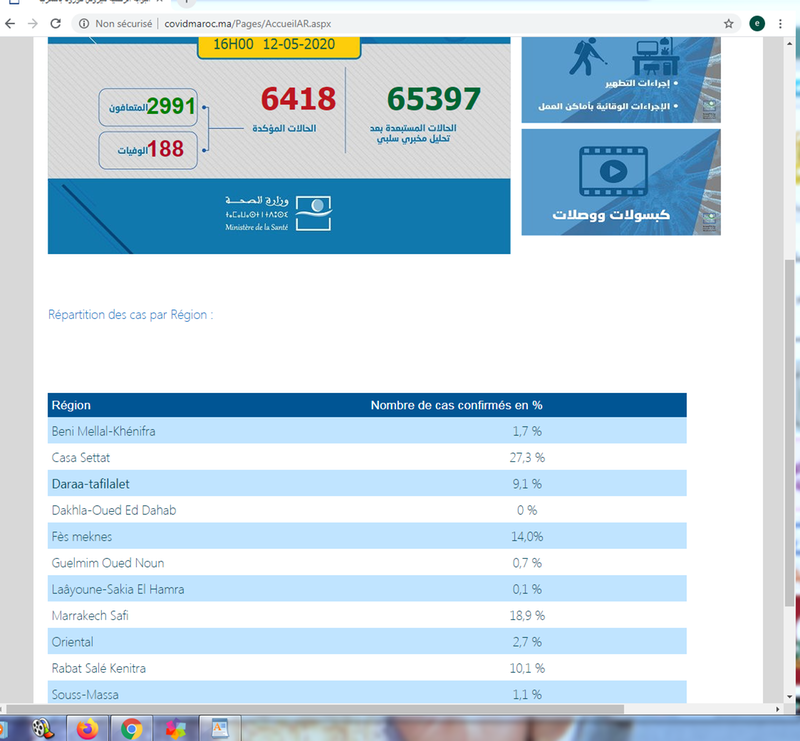Click the vertical page scrollbar
This screenshot has height=741, width=800.
[x=792, y=400]
